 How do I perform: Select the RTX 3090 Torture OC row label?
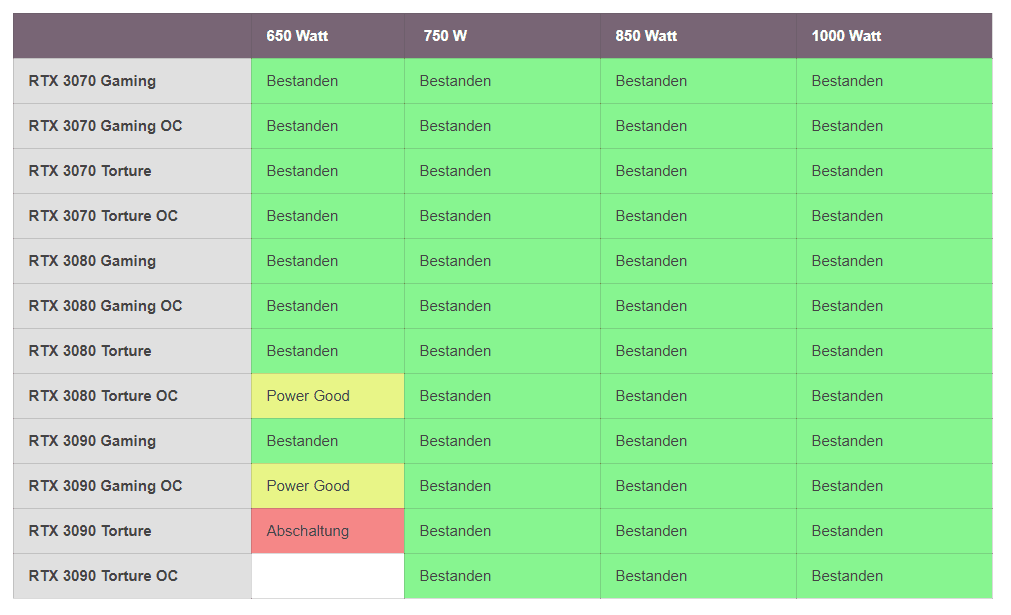103,576
